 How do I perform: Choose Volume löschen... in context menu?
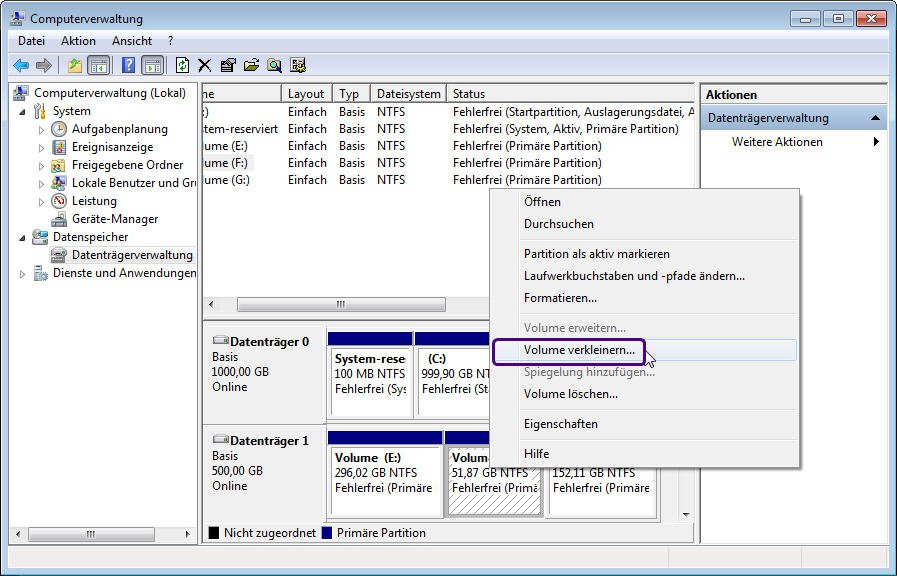pyautogui.click(x=645, y=394)
